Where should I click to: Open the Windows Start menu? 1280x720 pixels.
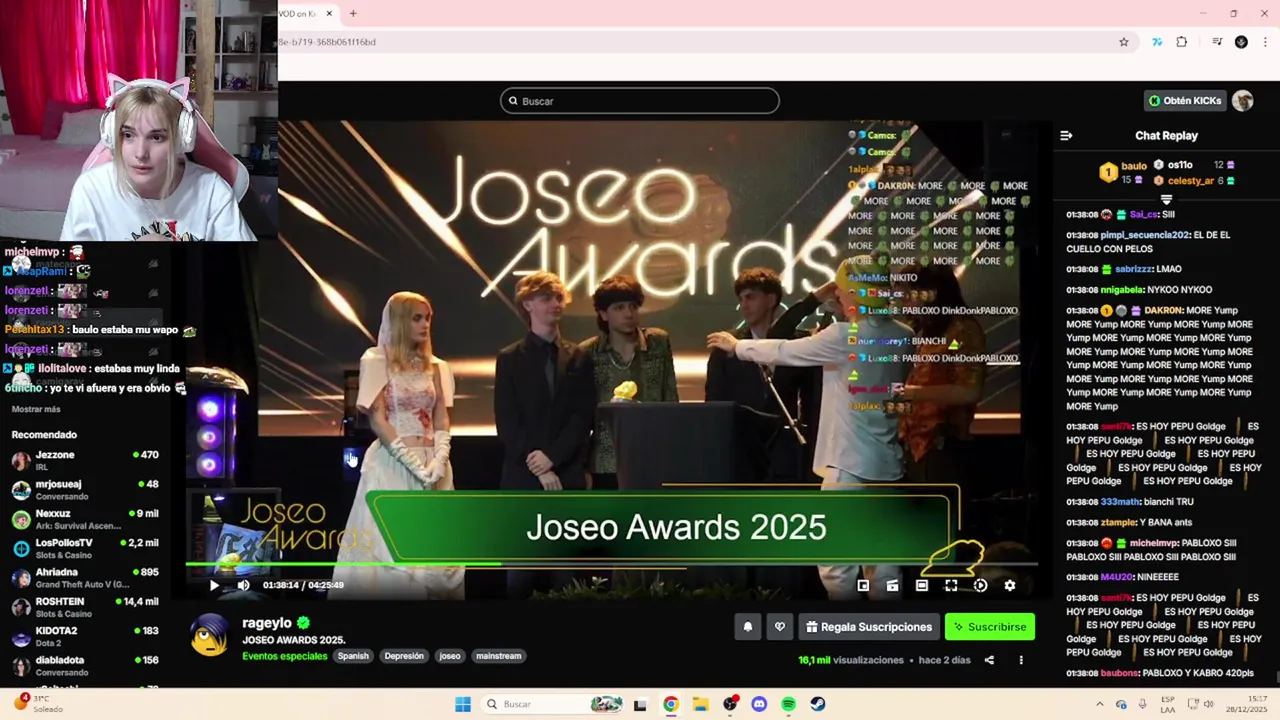click(463, 704)
